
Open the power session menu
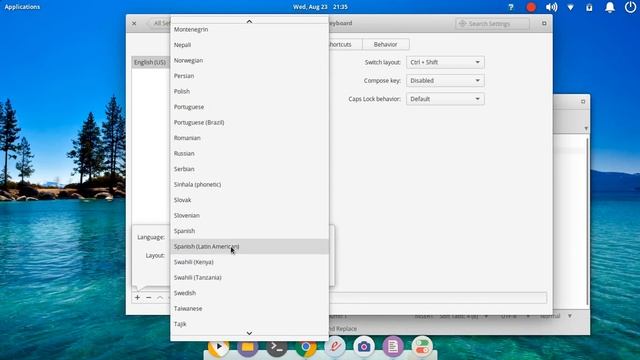[x=630, y=7]
